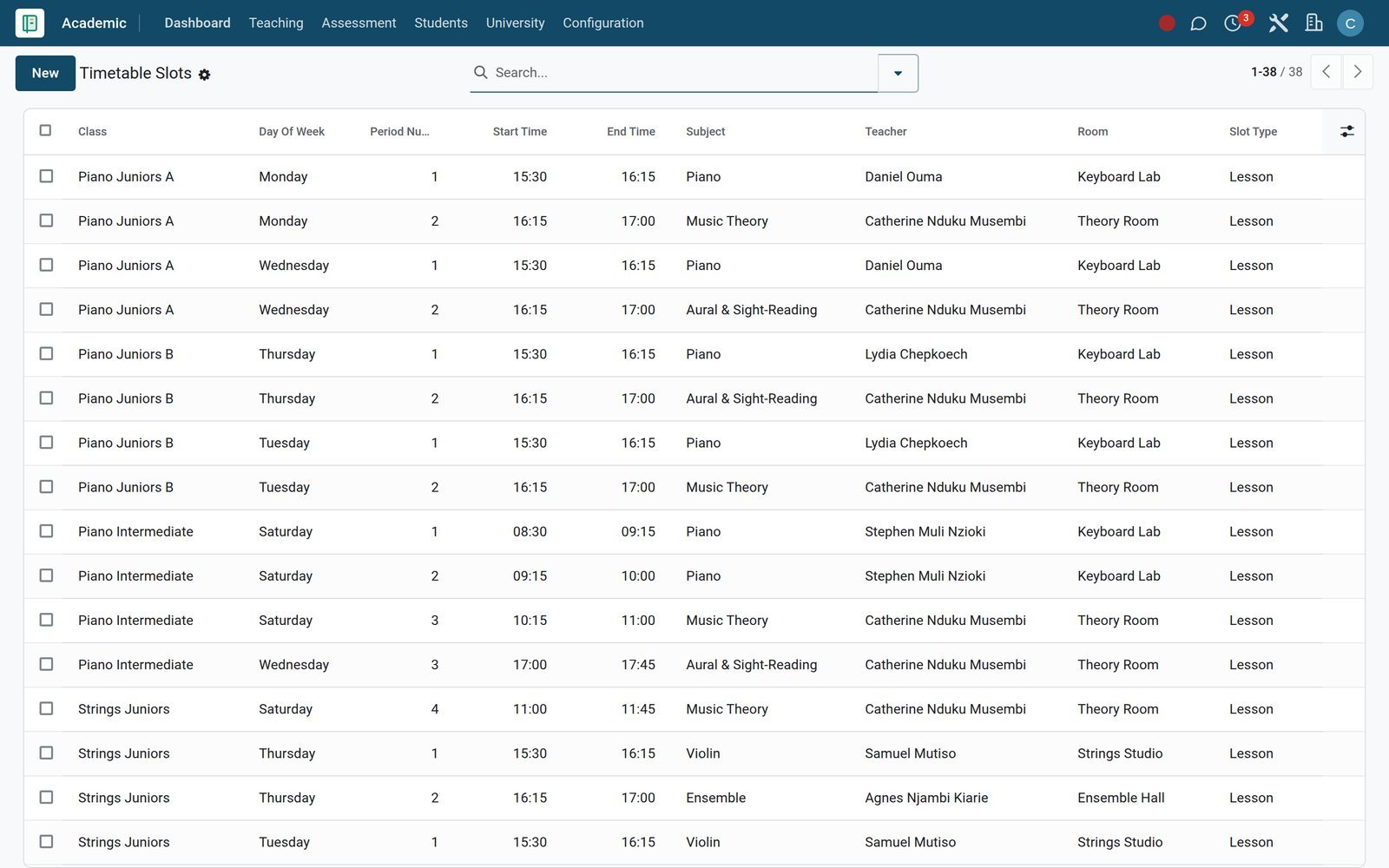The width and height of the screenshot is (1389, 868).
Task: Open the Configuration menu
Action: click(x=603, y=23)
